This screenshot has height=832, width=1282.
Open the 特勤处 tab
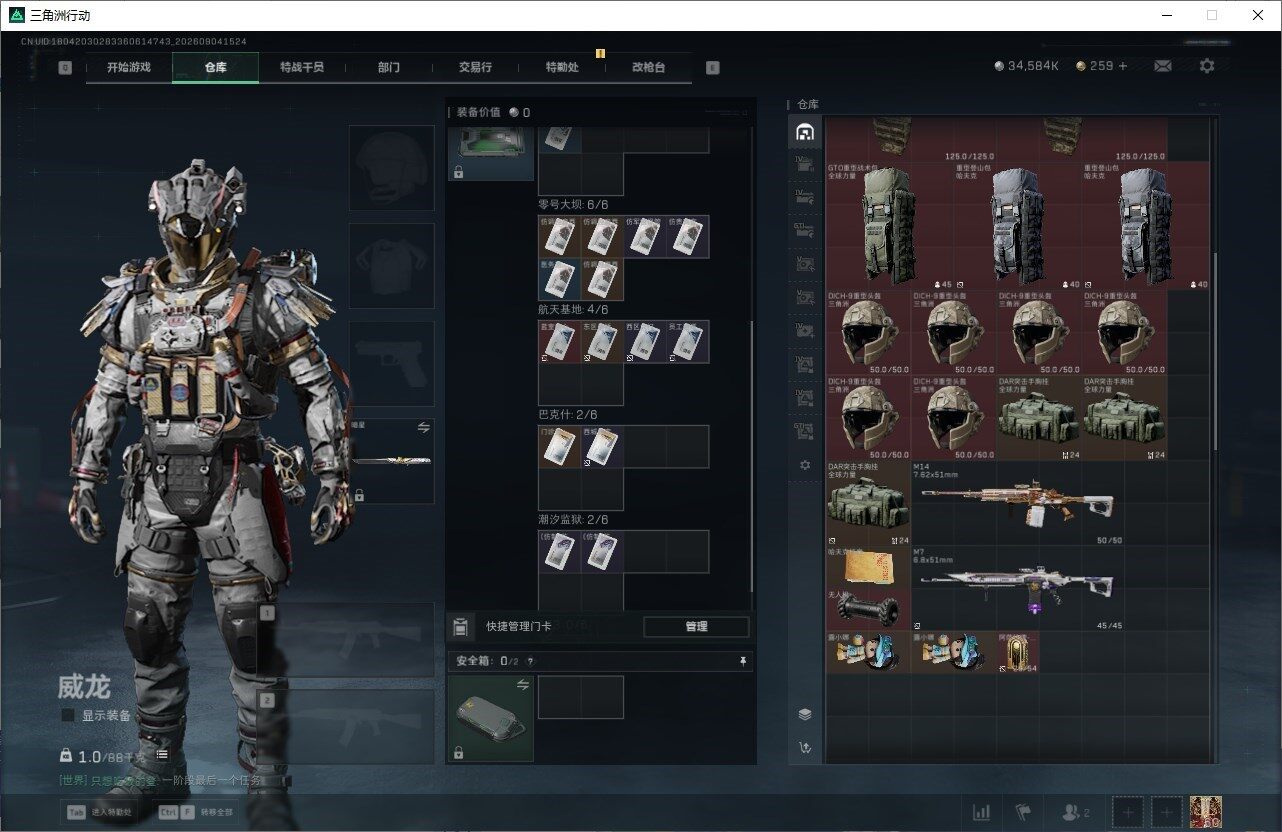[562, 67]
